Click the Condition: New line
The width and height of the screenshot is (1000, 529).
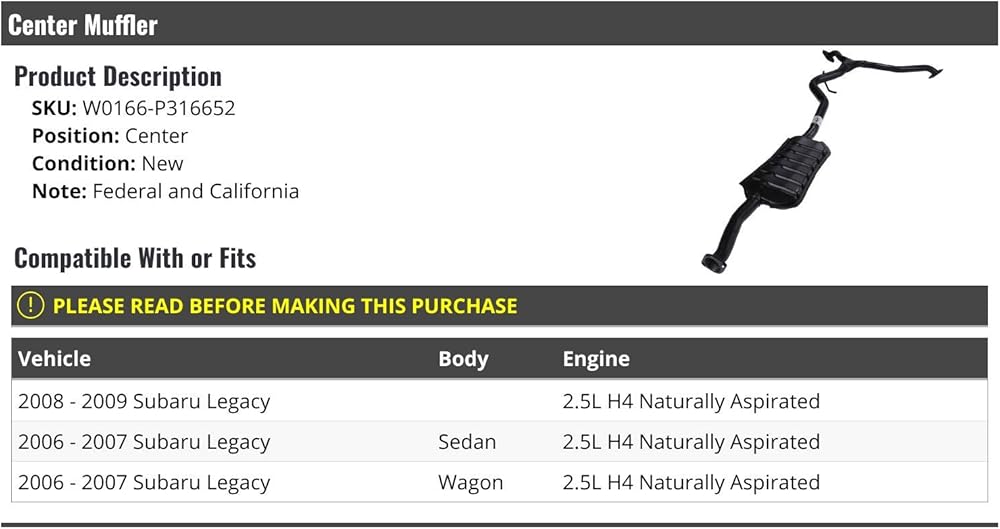(x=108, y=163)
